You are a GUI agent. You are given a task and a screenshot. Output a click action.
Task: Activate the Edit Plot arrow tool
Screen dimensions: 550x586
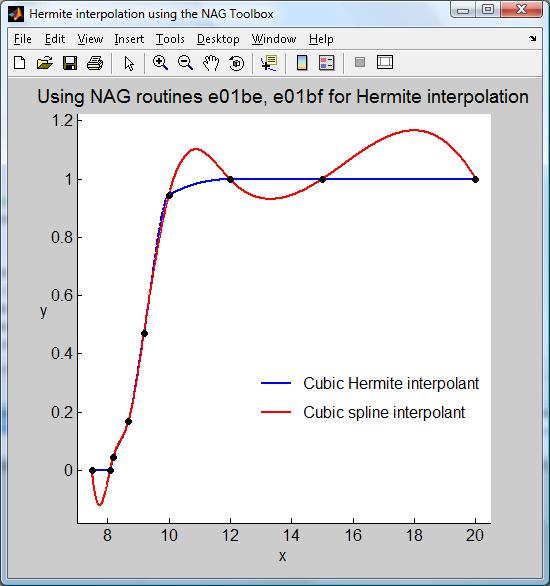129,63
